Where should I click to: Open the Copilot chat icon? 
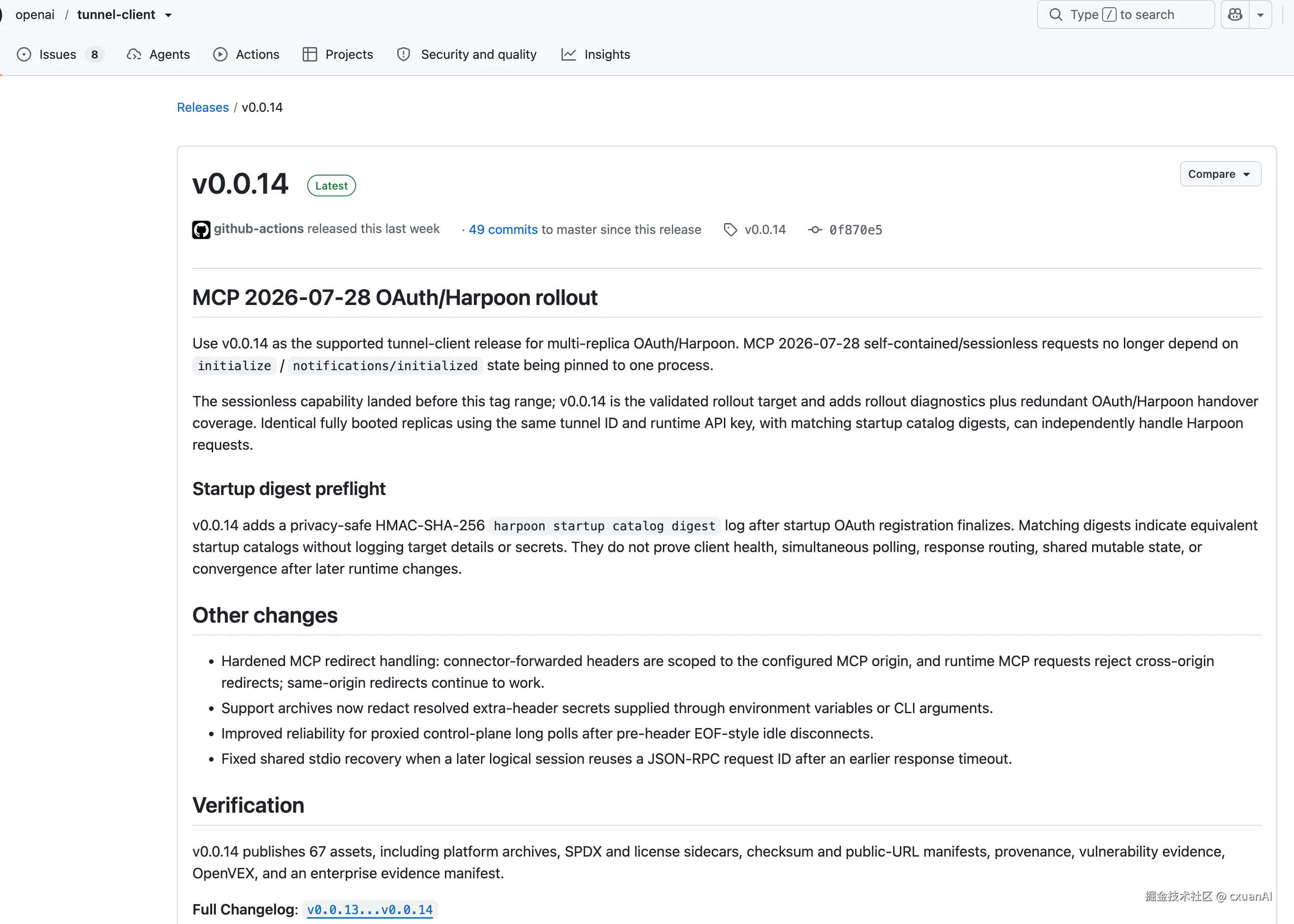(1235, 15)
